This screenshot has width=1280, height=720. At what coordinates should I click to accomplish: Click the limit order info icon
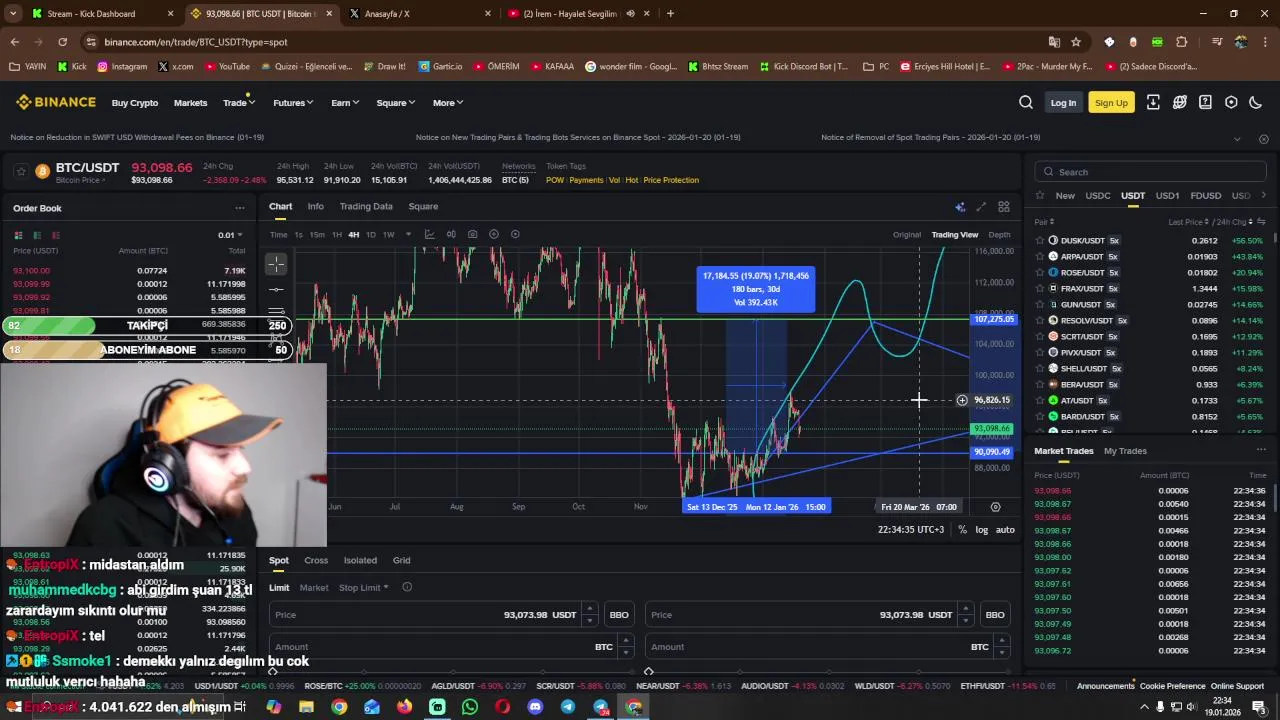point(407,587)
